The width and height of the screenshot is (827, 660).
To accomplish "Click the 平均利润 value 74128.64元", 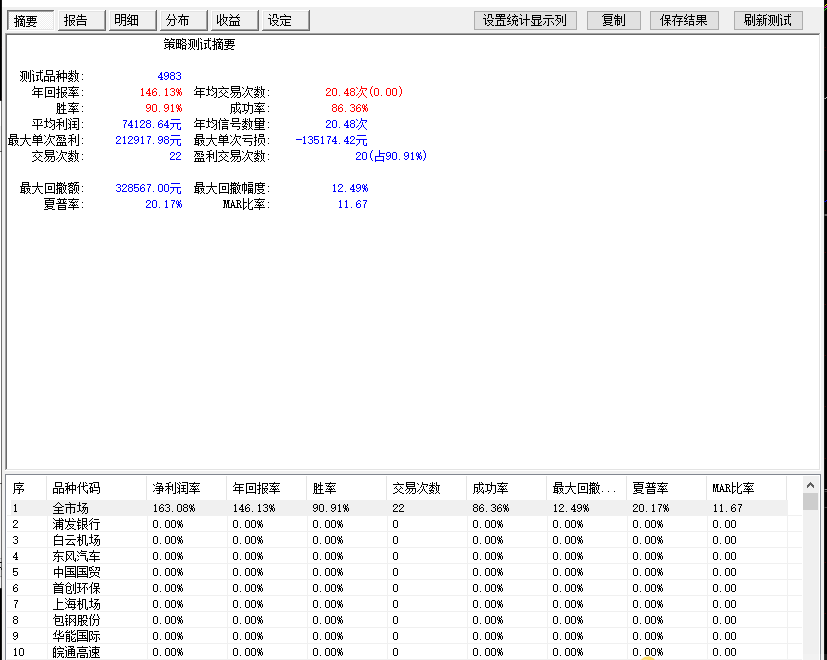I will click(152, 125).
